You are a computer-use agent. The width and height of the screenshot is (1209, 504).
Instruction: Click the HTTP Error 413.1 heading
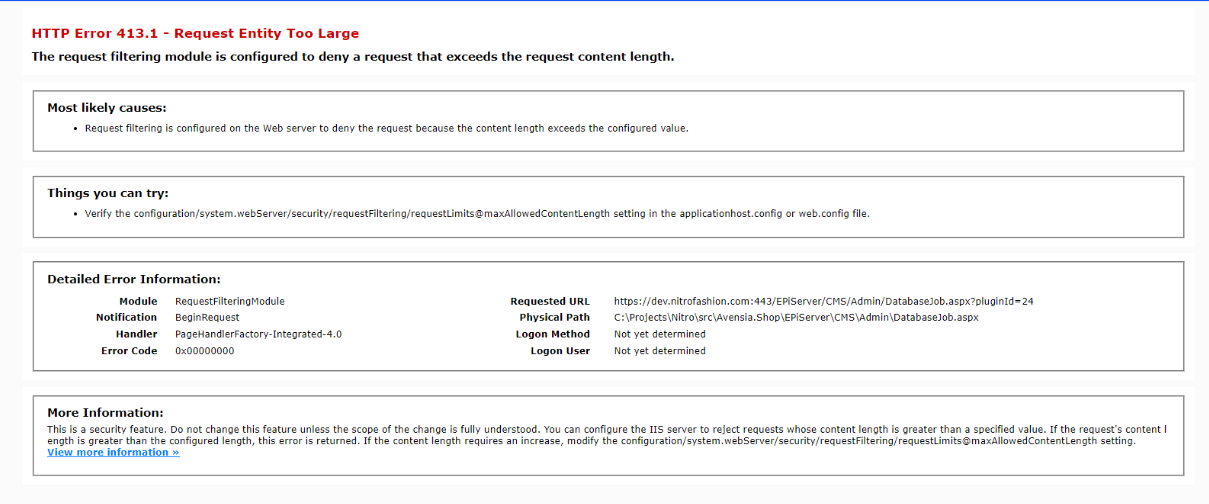tap(195, 33)
